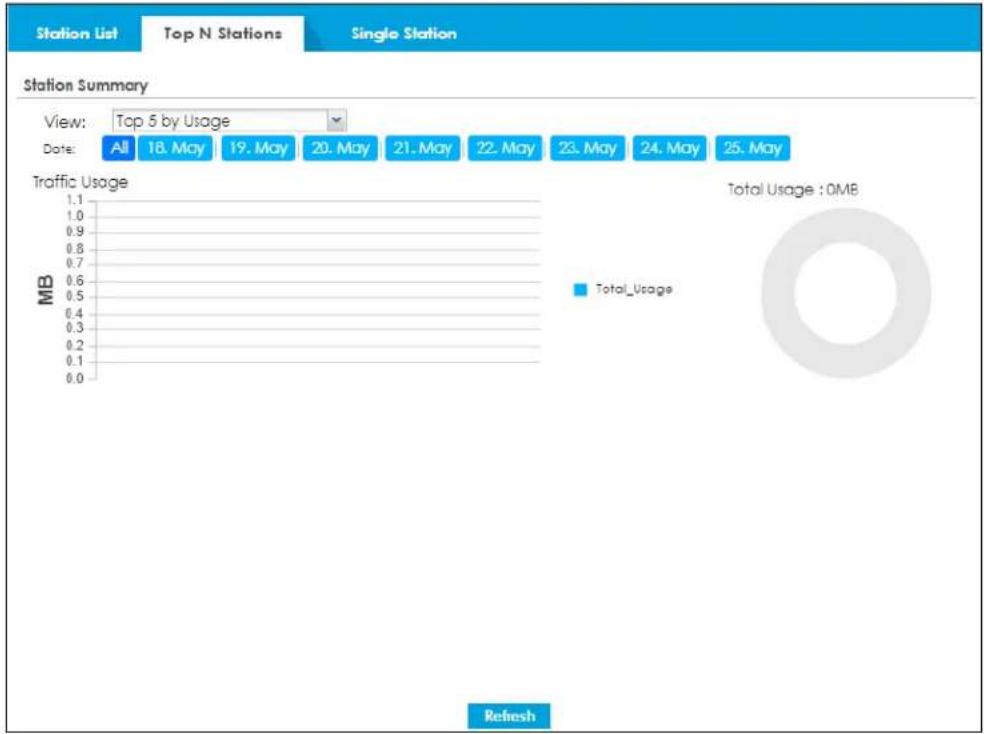This screenshot has height=734, width=984.
Task: Filter by 21. May date
Action: 422,148
